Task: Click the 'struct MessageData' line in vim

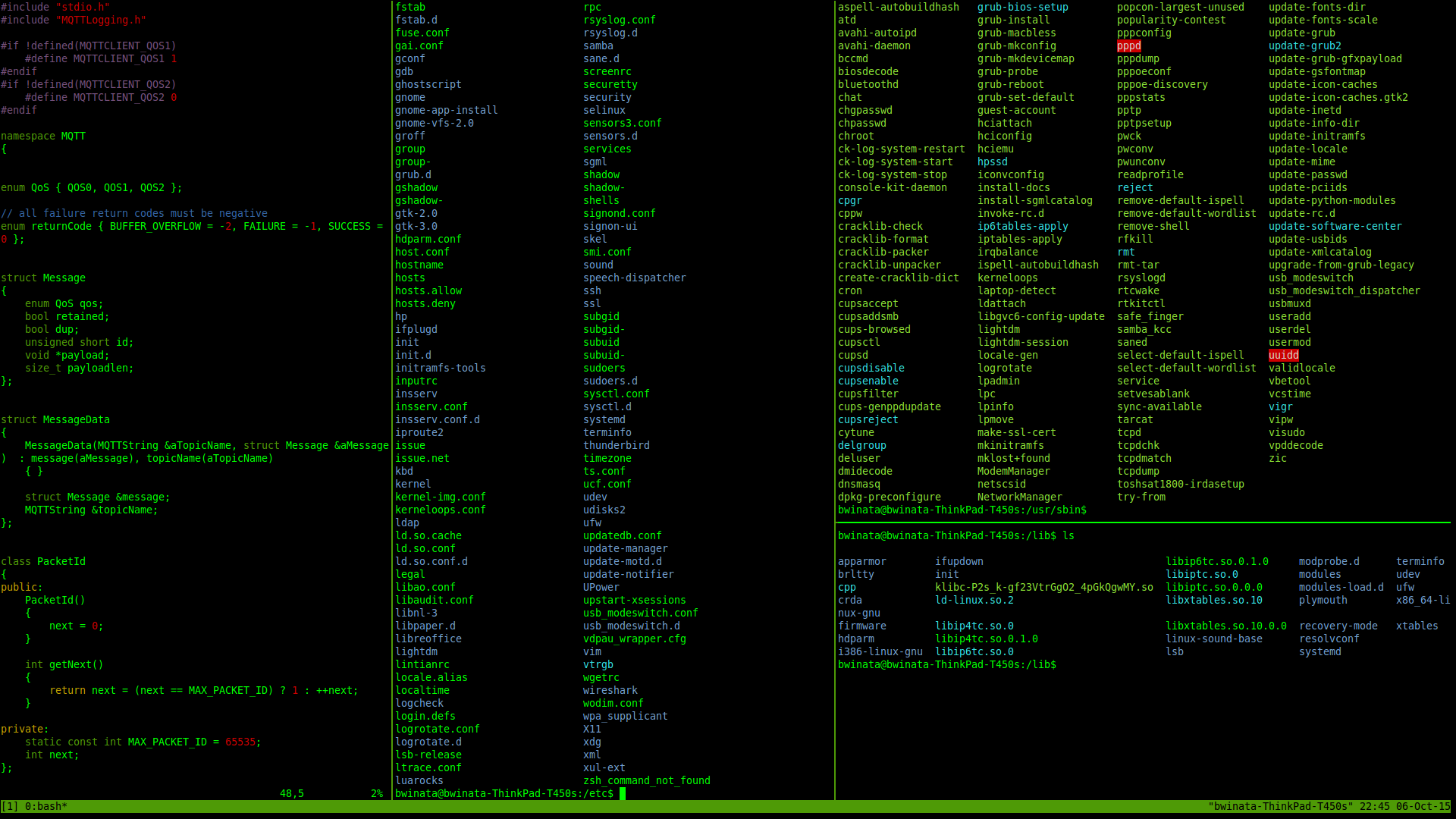Action: click(55, 419)
